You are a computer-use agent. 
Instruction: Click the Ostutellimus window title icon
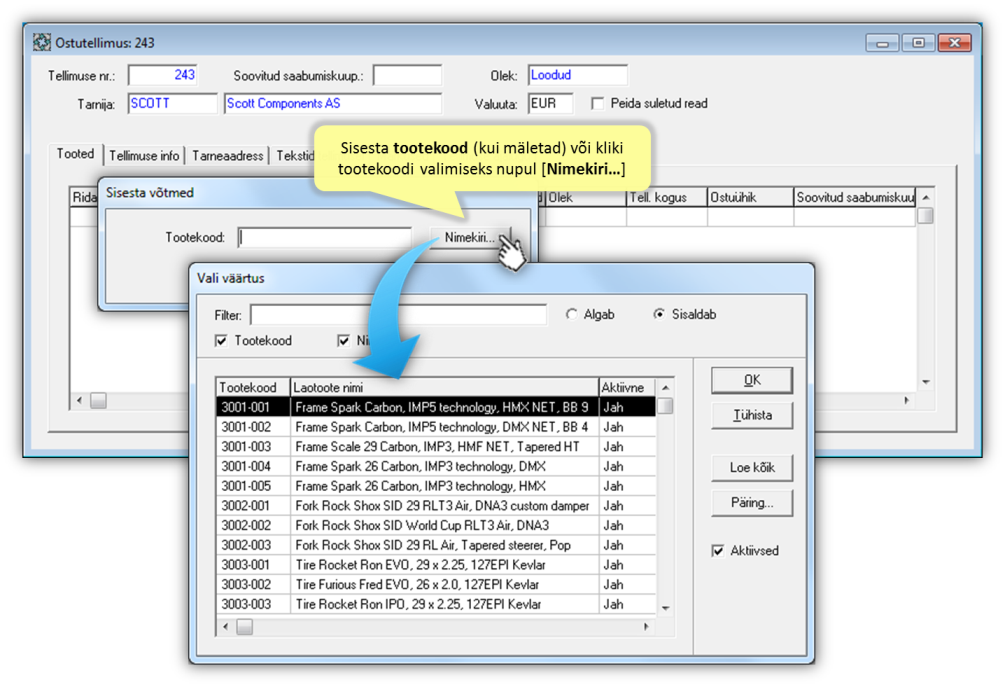pos(42,42)
